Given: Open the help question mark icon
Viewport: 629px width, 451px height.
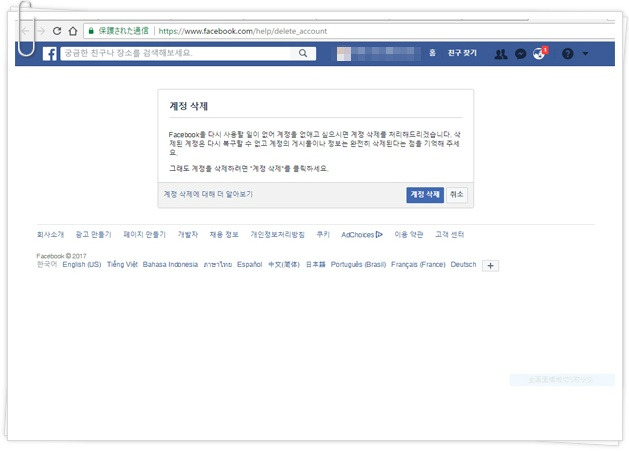Looking at the screenshot, I should pos(568,54).
